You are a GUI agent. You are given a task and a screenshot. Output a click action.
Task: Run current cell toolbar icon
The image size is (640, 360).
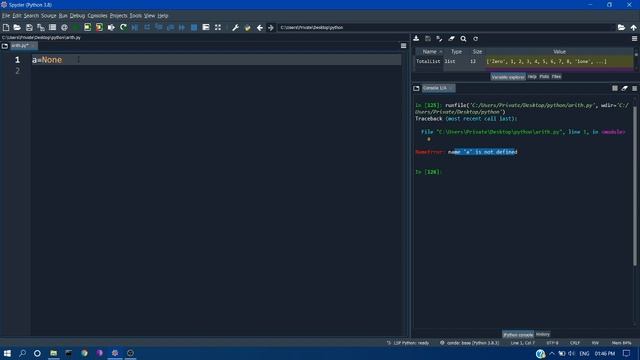pyautogui.click(x=87, y=27)
